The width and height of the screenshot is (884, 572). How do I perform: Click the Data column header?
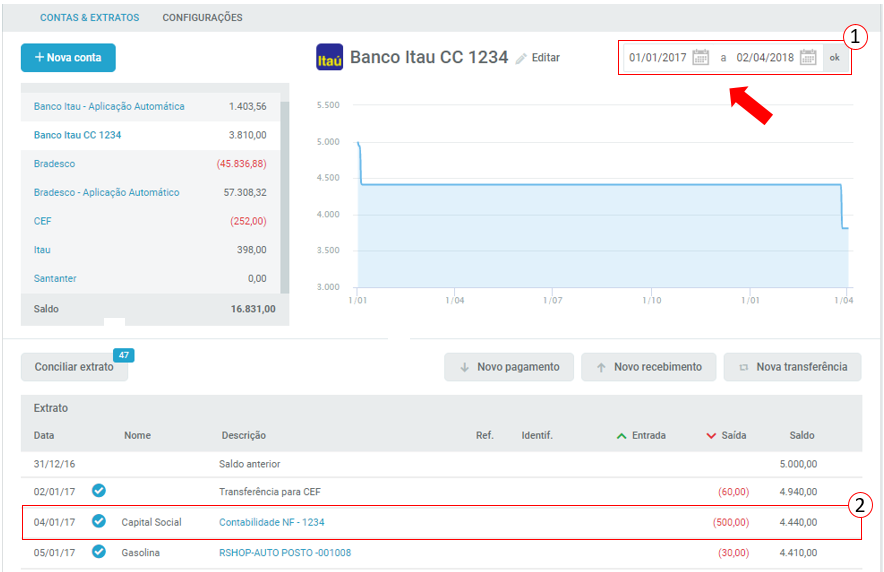(44, 436)
